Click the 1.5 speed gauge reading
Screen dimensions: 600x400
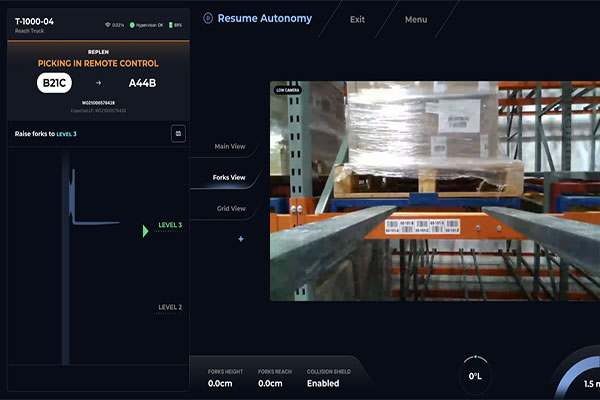click(592, 384)
